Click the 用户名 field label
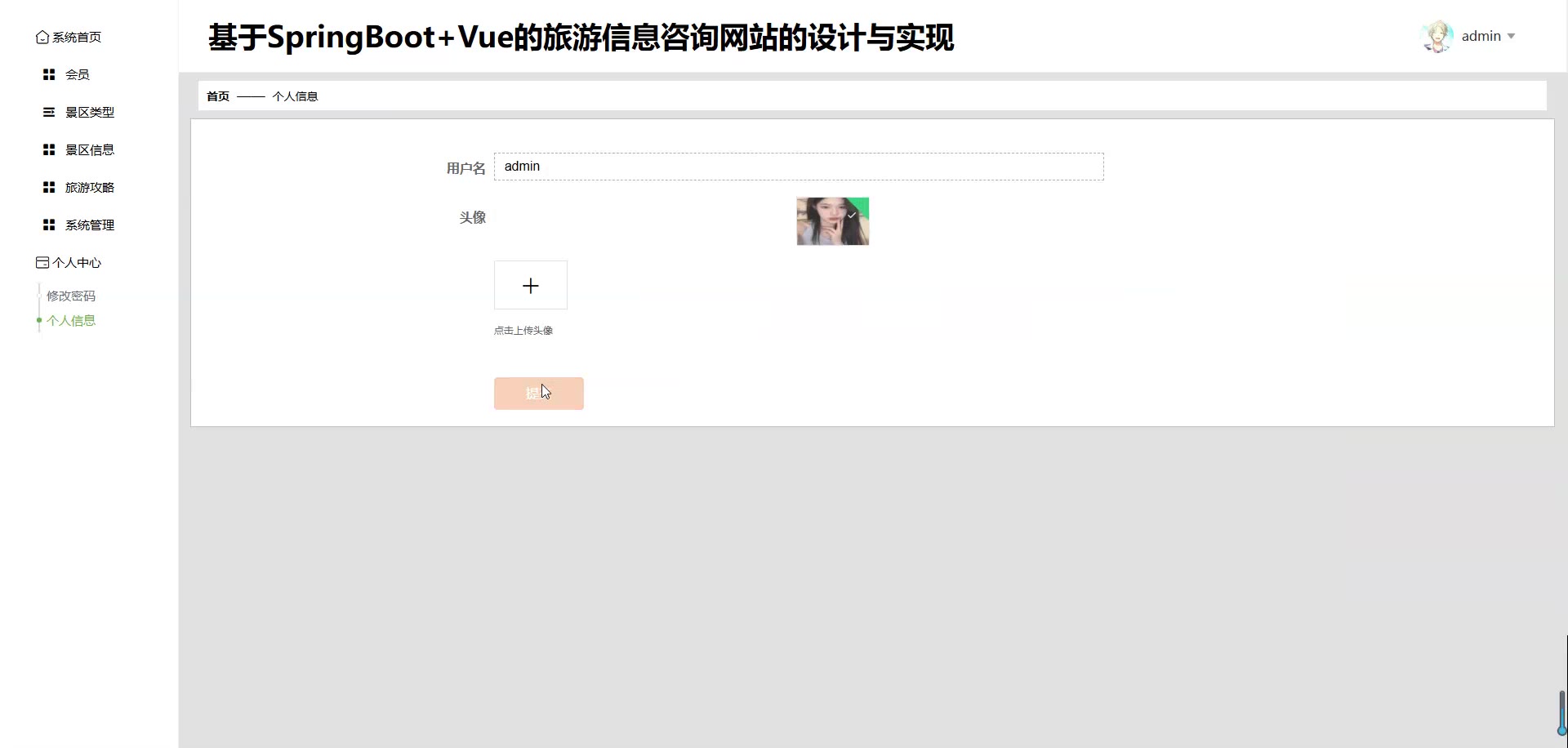Viewport: 1568px width, 748px height. (x=465, y=168)
